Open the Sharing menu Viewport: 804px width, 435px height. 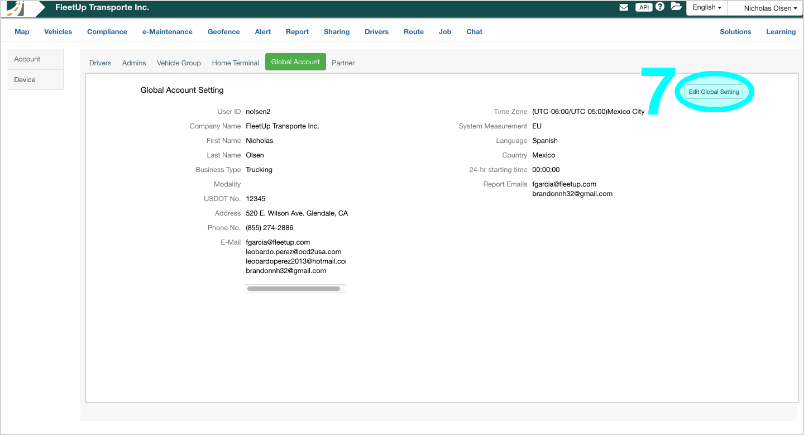pyautogui.click(x=336, y=32)
